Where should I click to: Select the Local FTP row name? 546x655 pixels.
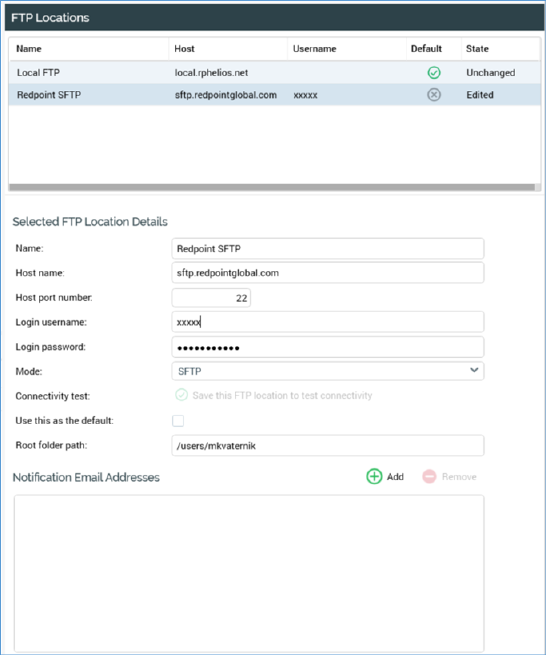tap(38, 73)
